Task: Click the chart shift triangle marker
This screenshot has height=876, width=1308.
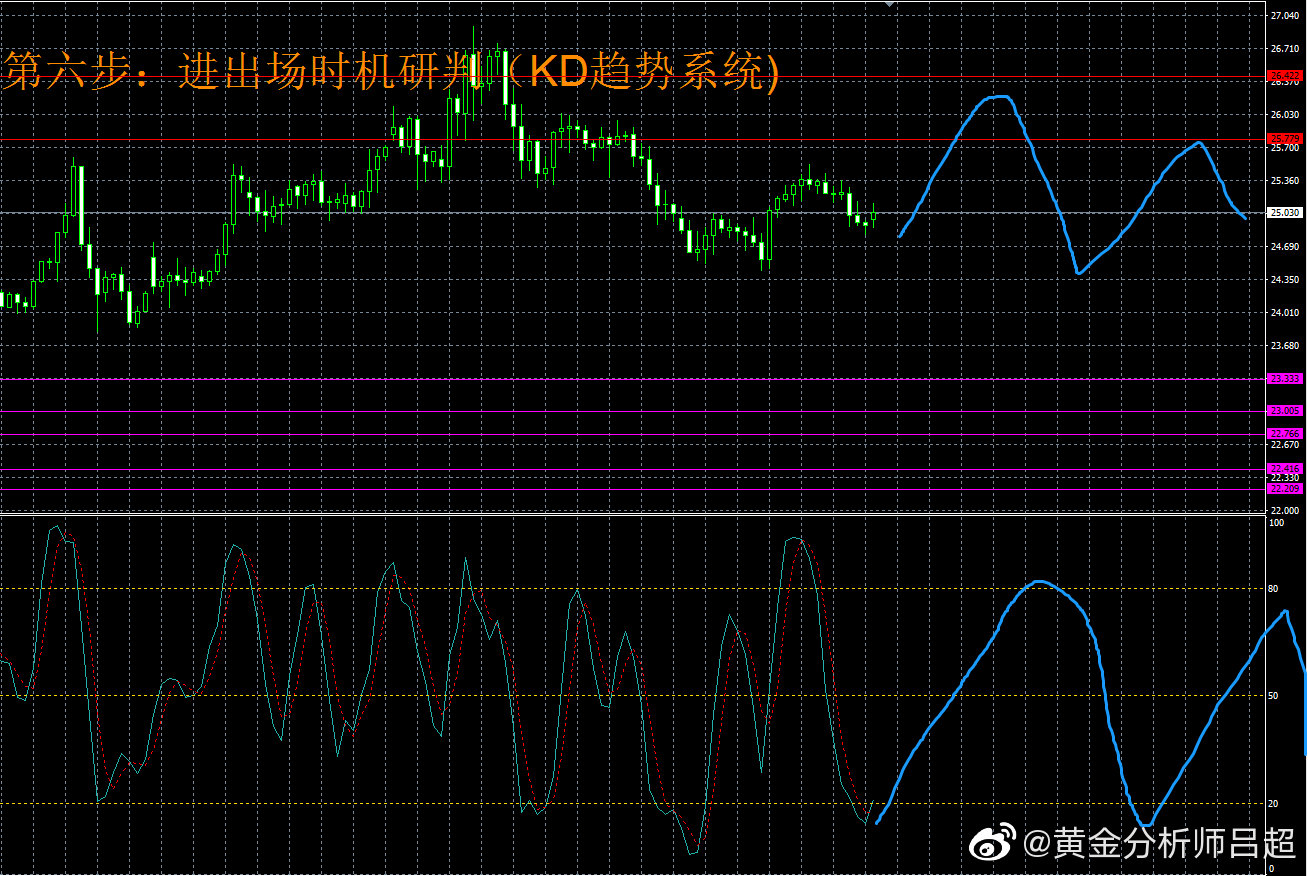Action: click(890, 4)
